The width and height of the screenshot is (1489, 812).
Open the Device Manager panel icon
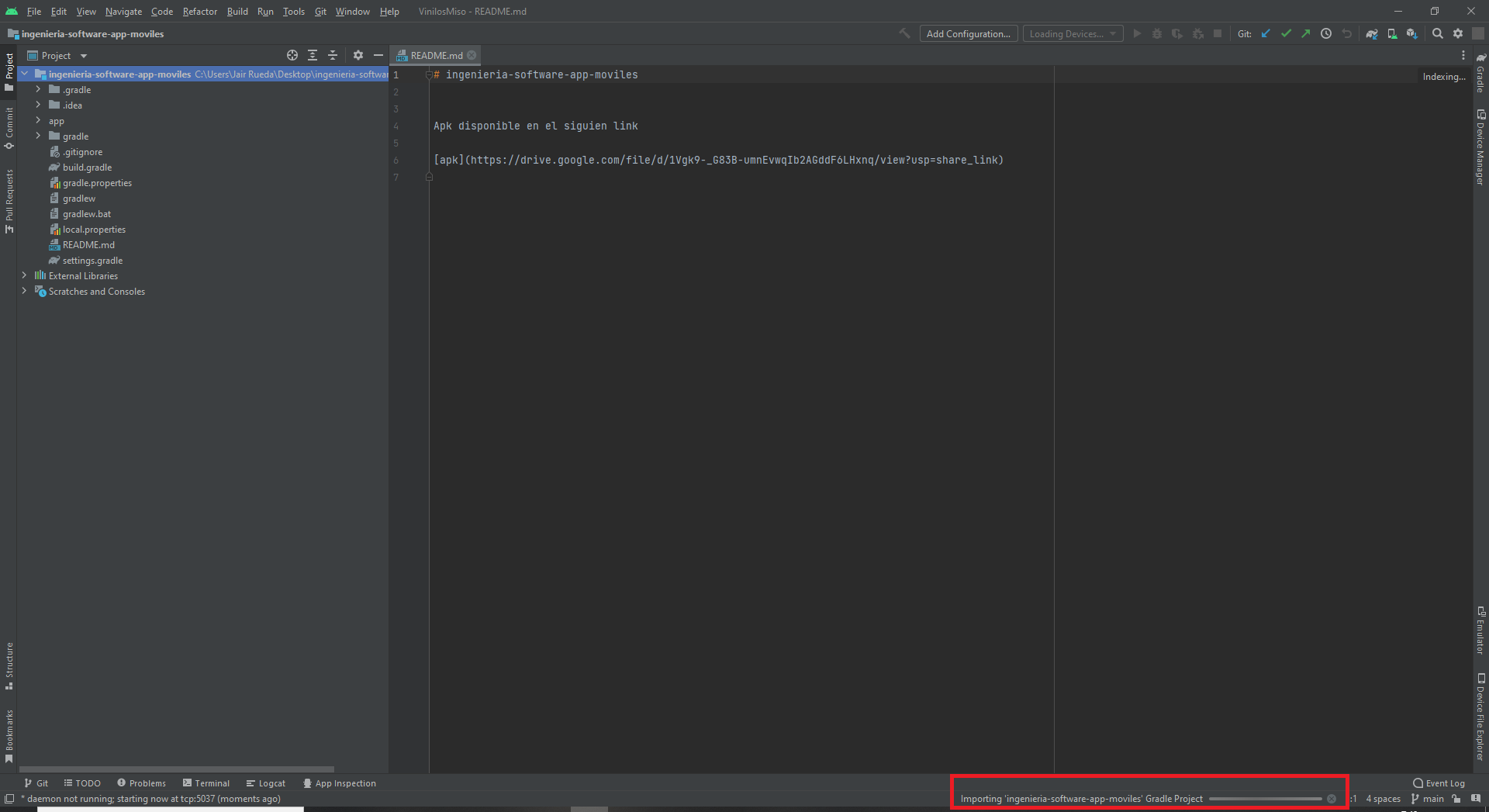point(1481,147)
